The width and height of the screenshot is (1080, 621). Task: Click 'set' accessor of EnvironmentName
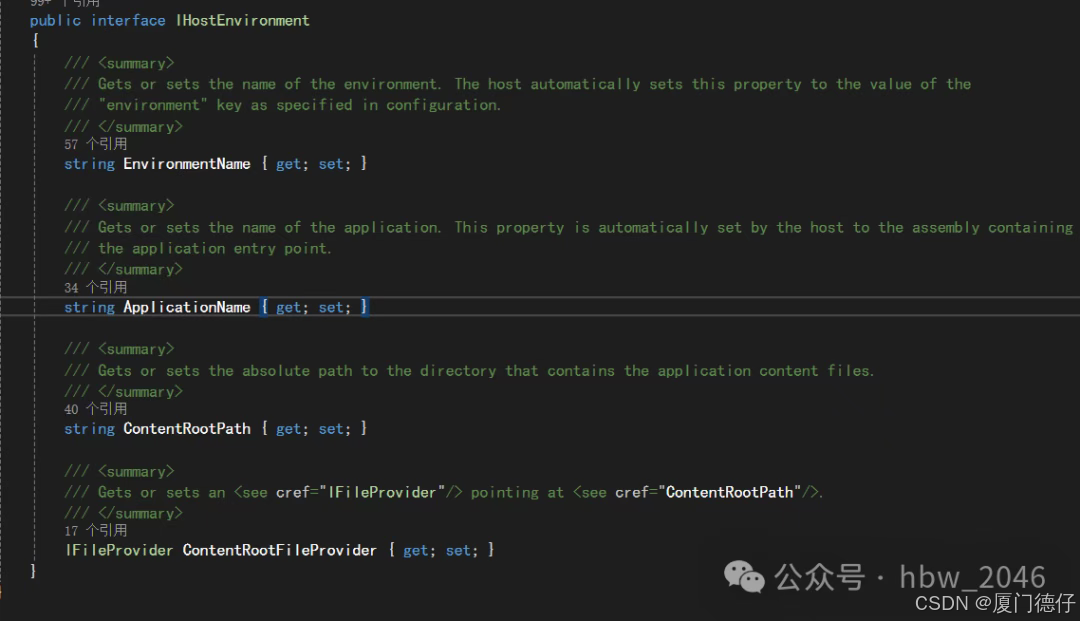click(331, 164)
